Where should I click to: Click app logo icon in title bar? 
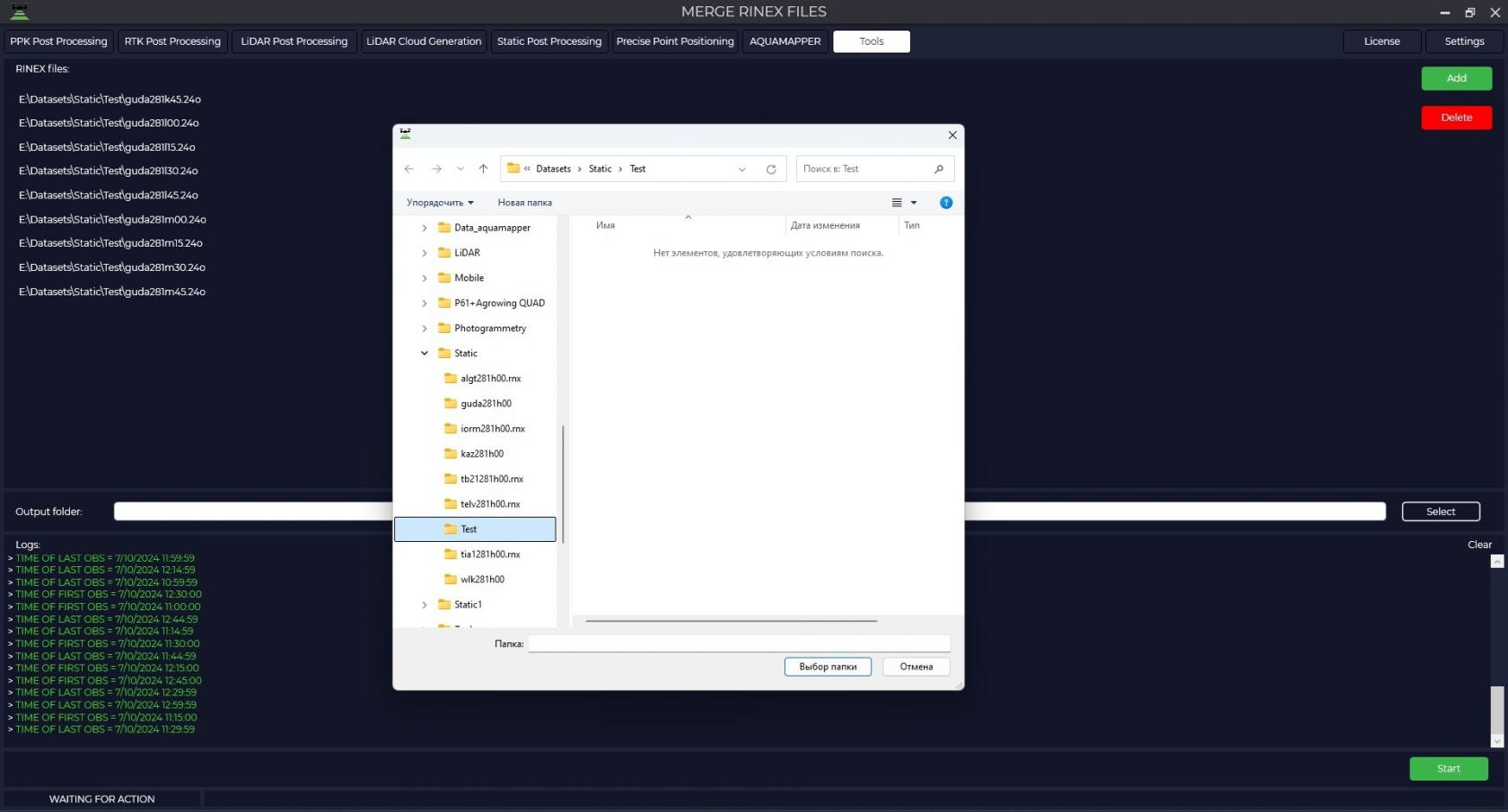click(19, 12)
